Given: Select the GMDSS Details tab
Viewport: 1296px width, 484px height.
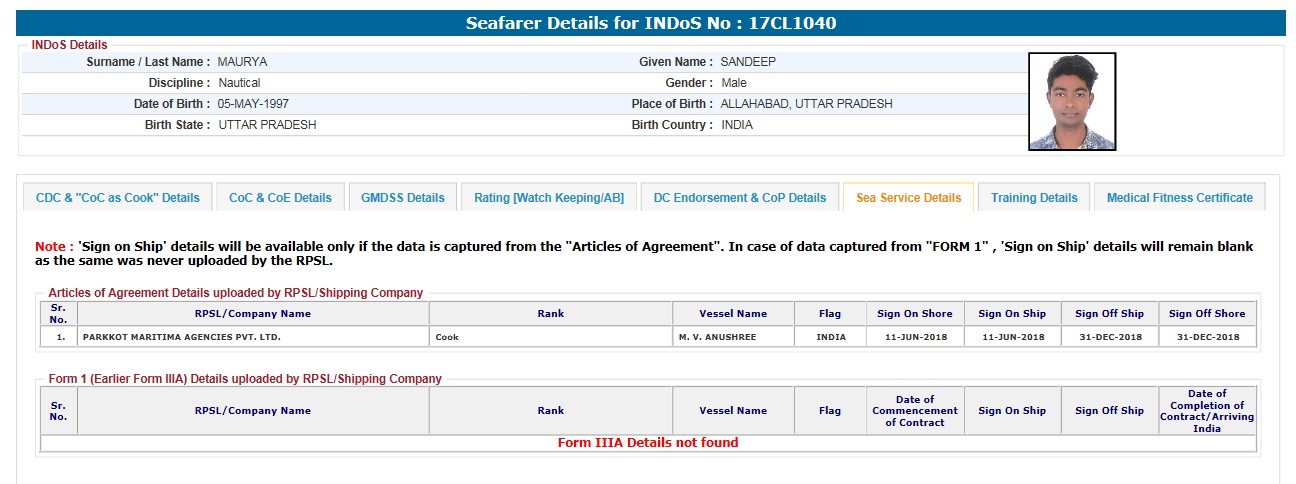Looking at the screenshot, I should click(403, 198).
